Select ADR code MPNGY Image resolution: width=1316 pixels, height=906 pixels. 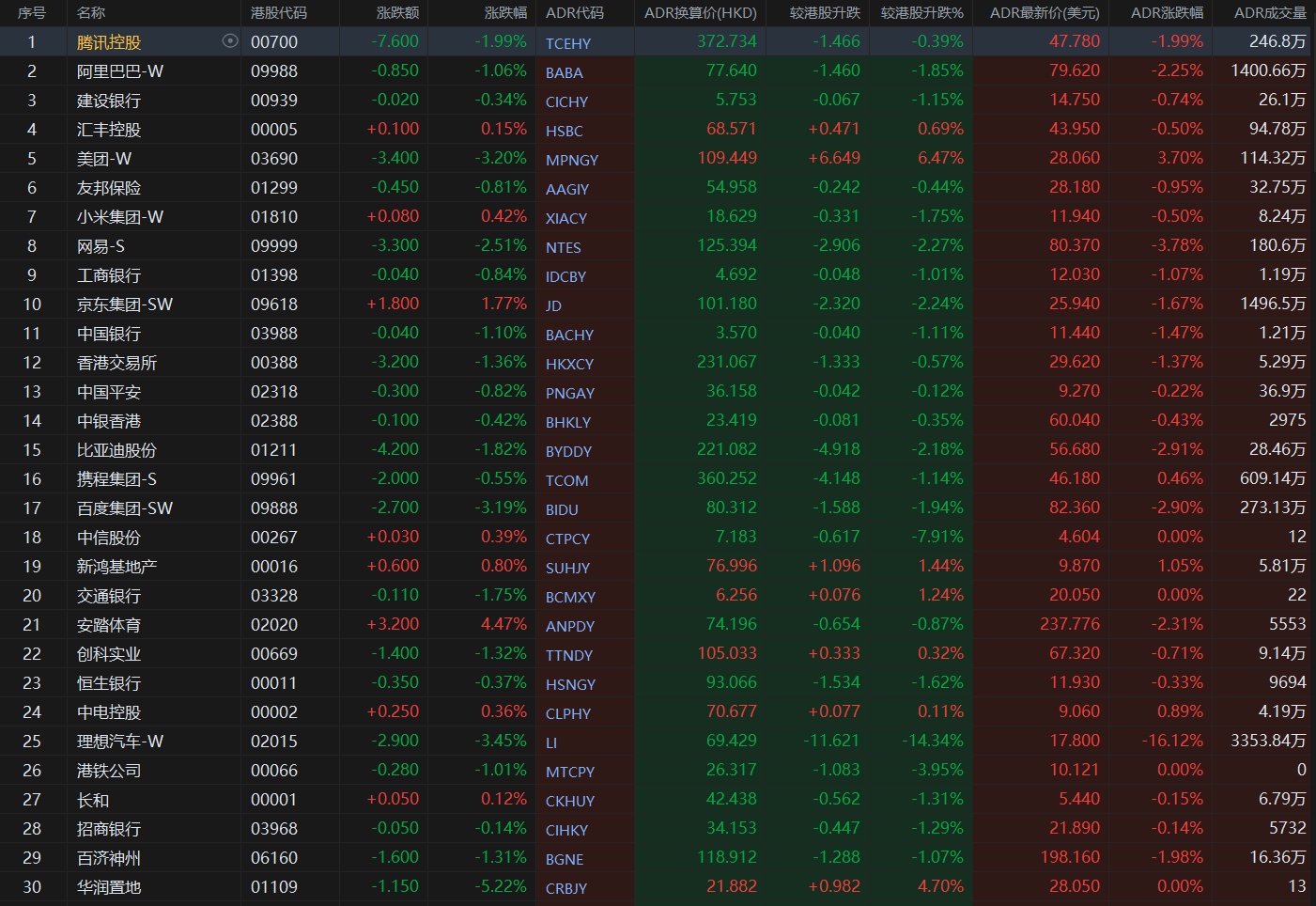point(572,160)
